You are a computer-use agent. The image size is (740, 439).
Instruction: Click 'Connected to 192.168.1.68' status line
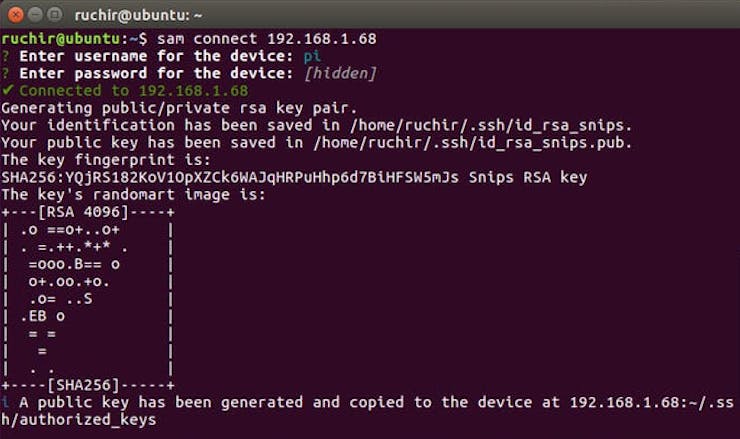tap(134, 91)
